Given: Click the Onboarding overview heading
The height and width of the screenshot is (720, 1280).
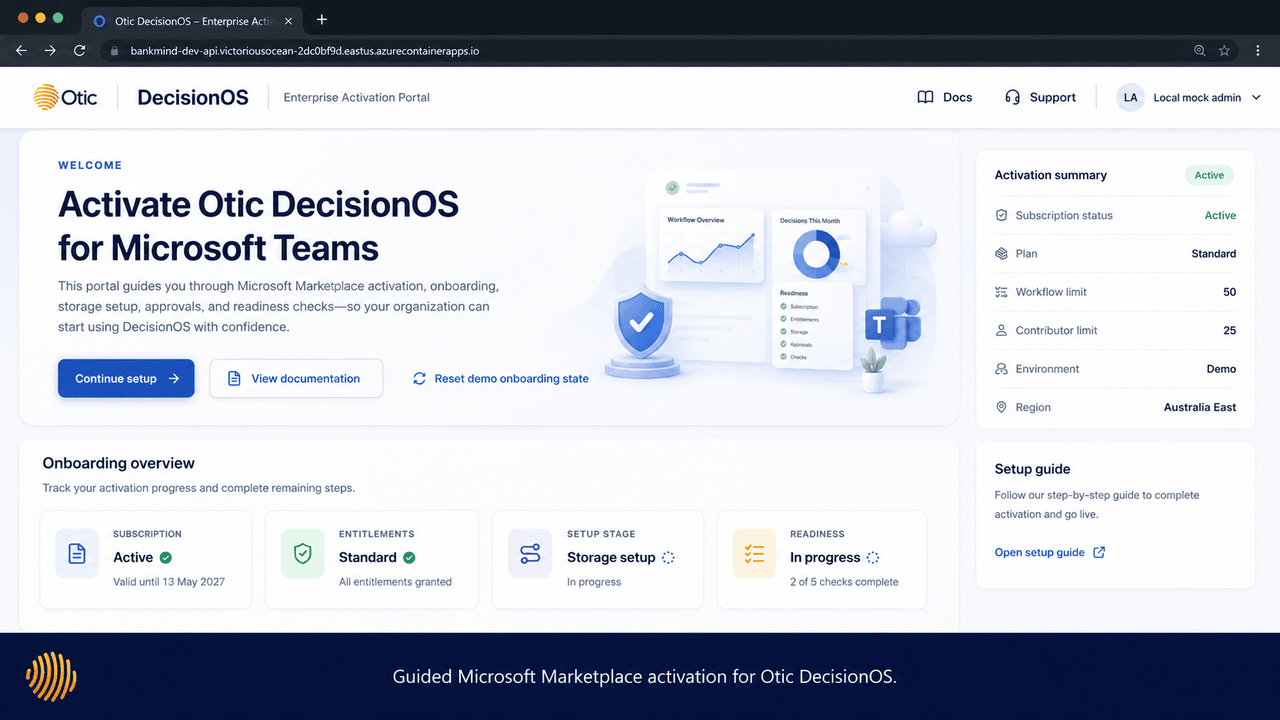Looking at the screenshot, I should click(119, 463).
